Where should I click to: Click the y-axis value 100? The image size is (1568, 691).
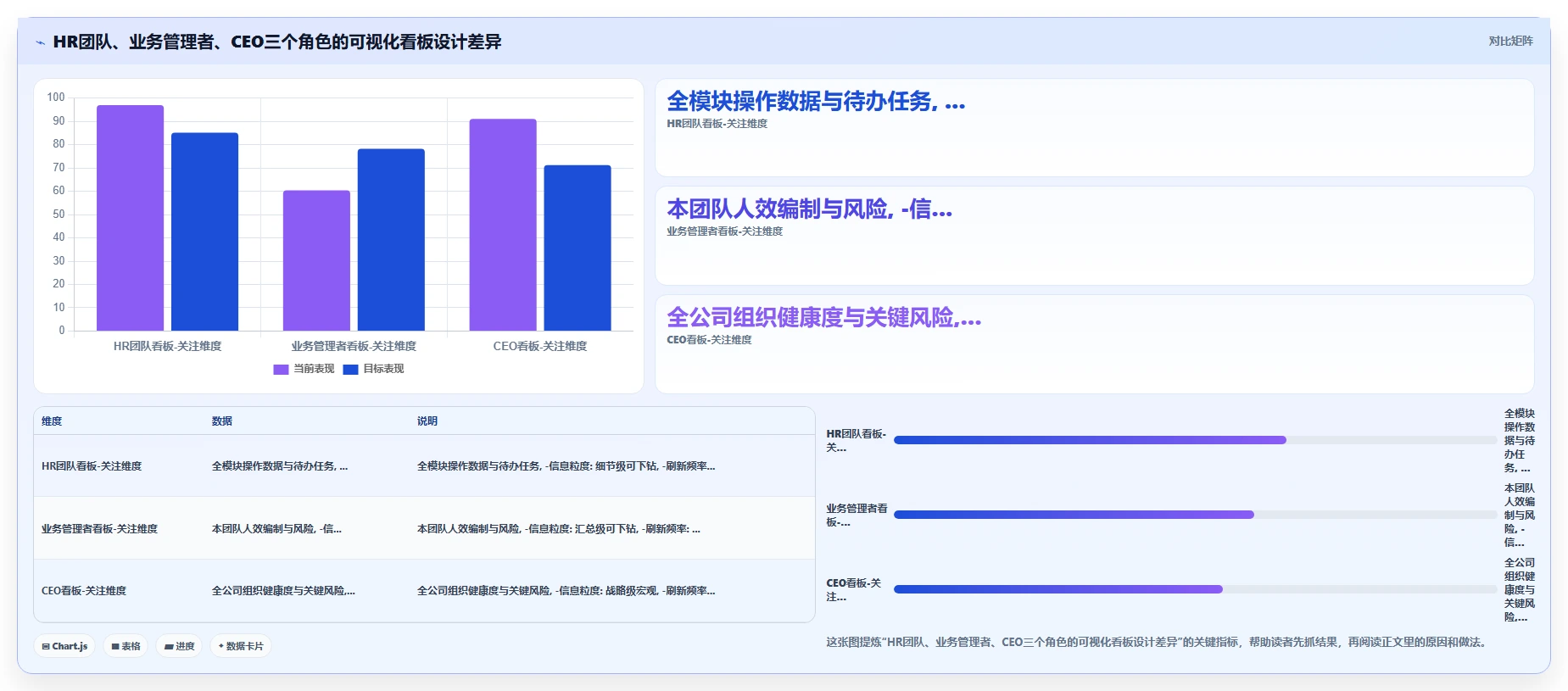56,98
